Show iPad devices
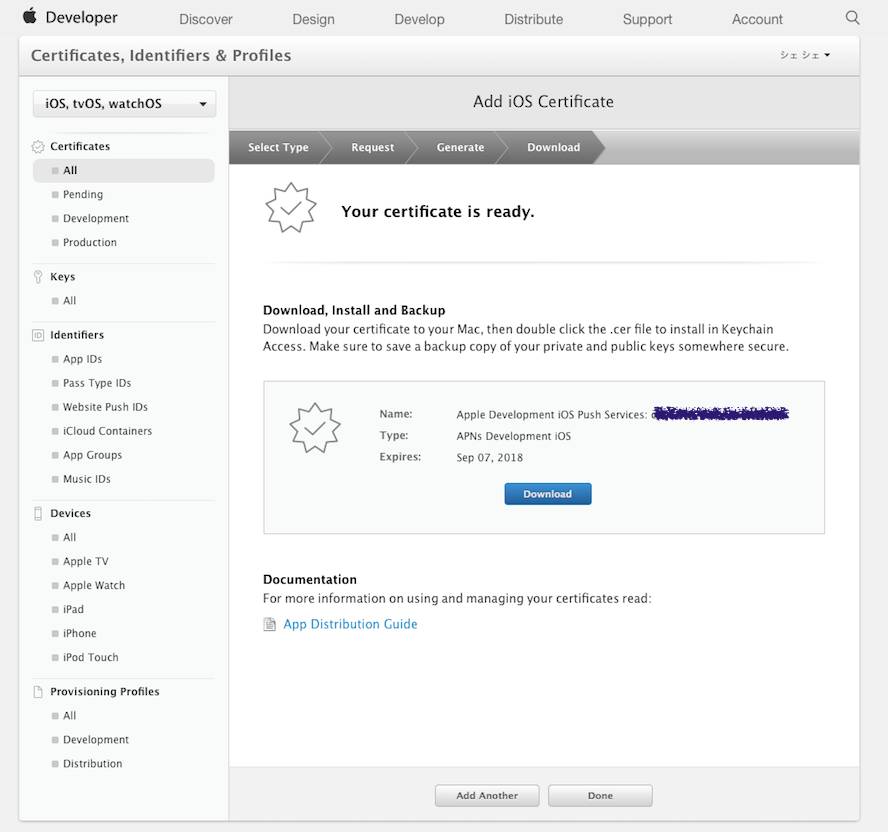Image resolution: width=888 pixels, height=832 pixels. (x=73, y=609)
